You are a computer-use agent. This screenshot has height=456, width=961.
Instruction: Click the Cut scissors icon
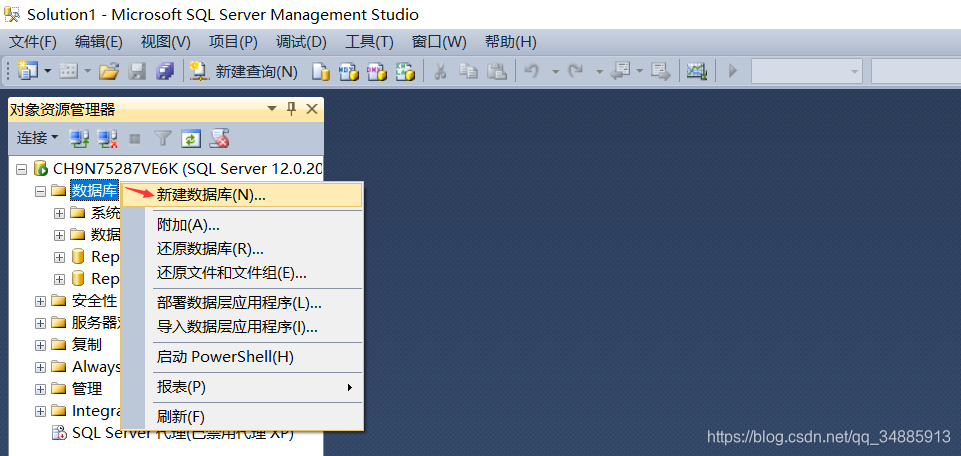pyautogui.click(x=439, y=71)
